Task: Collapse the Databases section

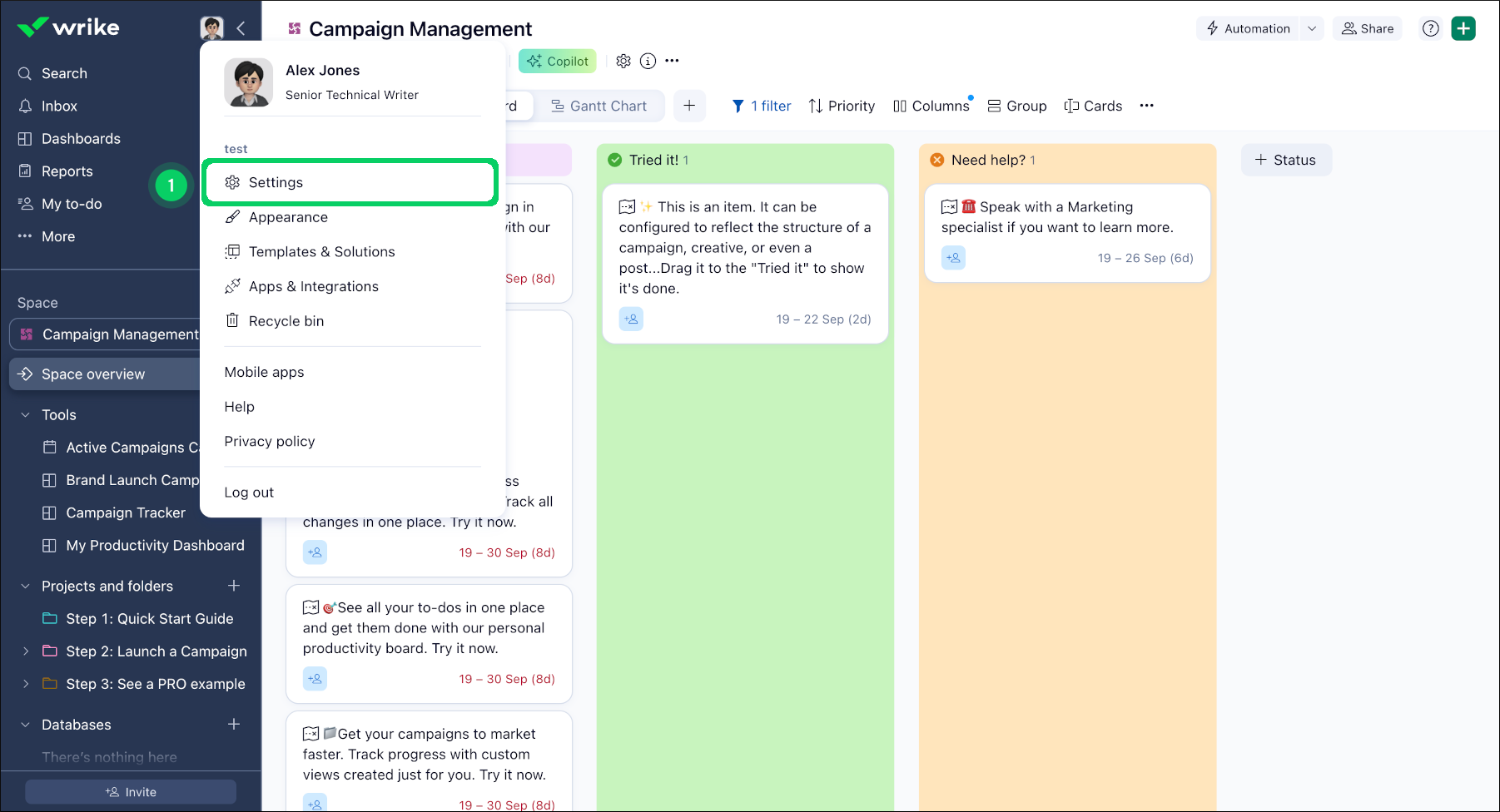Action: [25, 725]
